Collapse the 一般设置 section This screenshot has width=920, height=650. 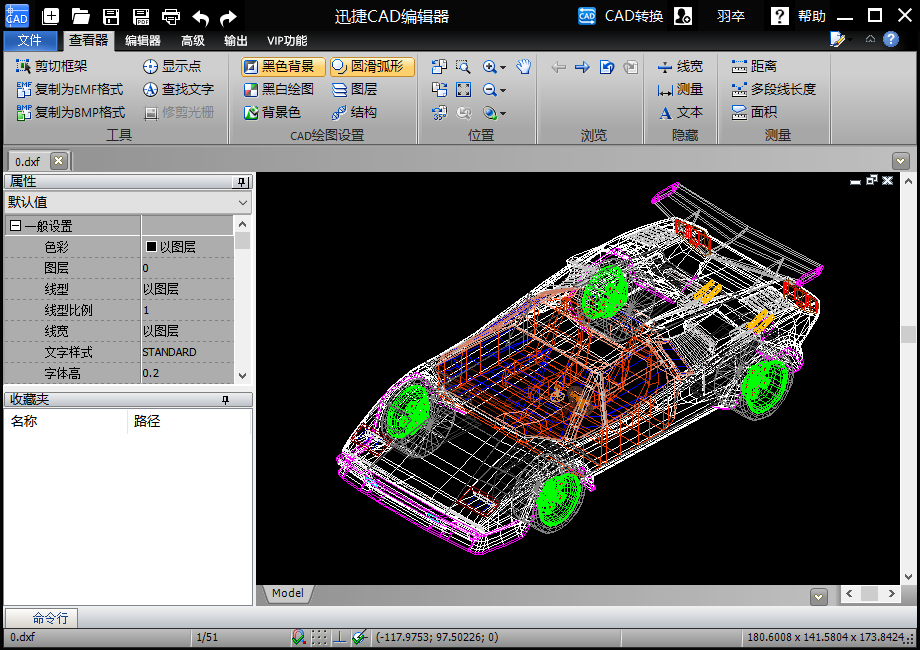16,226
